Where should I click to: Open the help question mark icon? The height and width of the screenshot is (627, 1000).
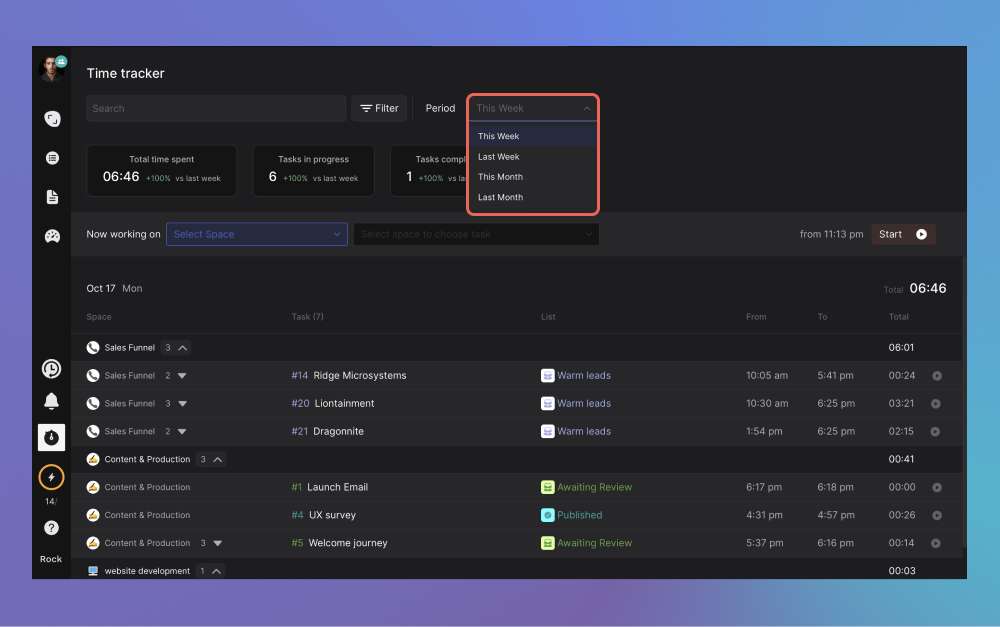pos(51,528)
